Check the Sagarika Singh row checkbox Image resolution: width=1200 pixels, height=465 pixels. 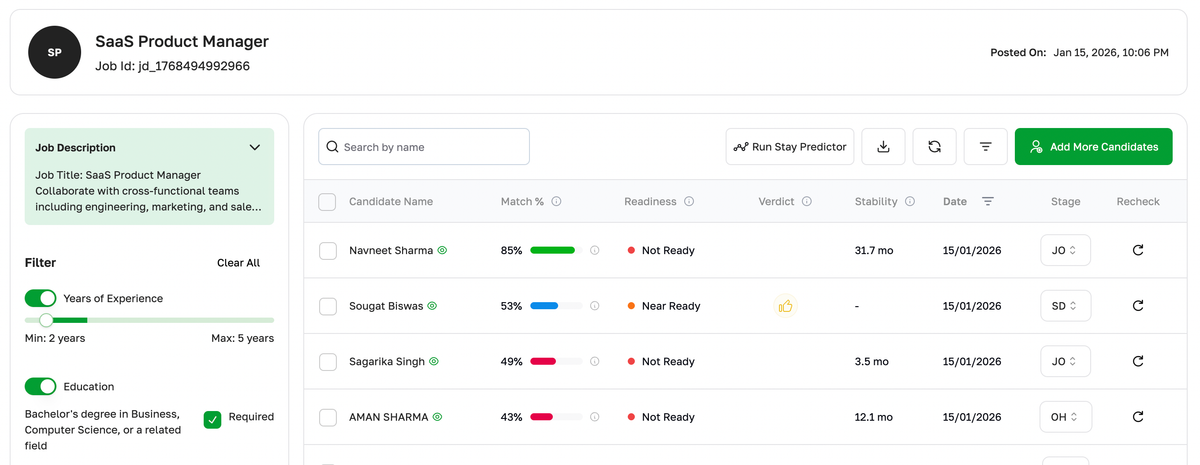pyautogui.click(x=328, y=361)
